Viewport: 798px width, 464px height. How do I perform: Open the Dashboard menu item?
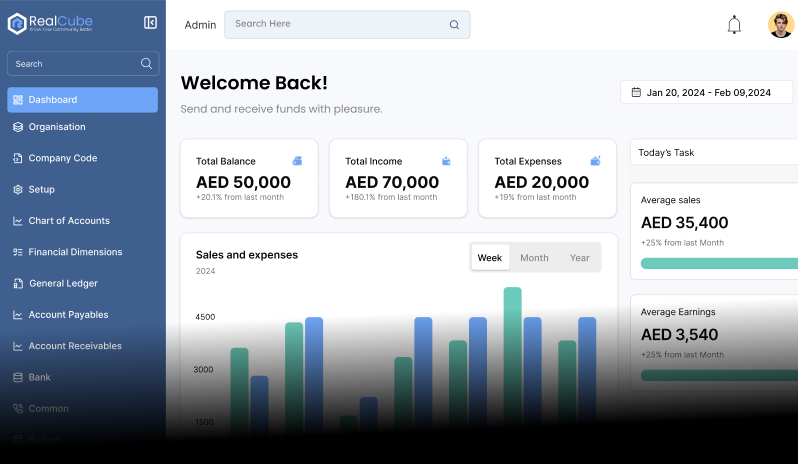82,100
